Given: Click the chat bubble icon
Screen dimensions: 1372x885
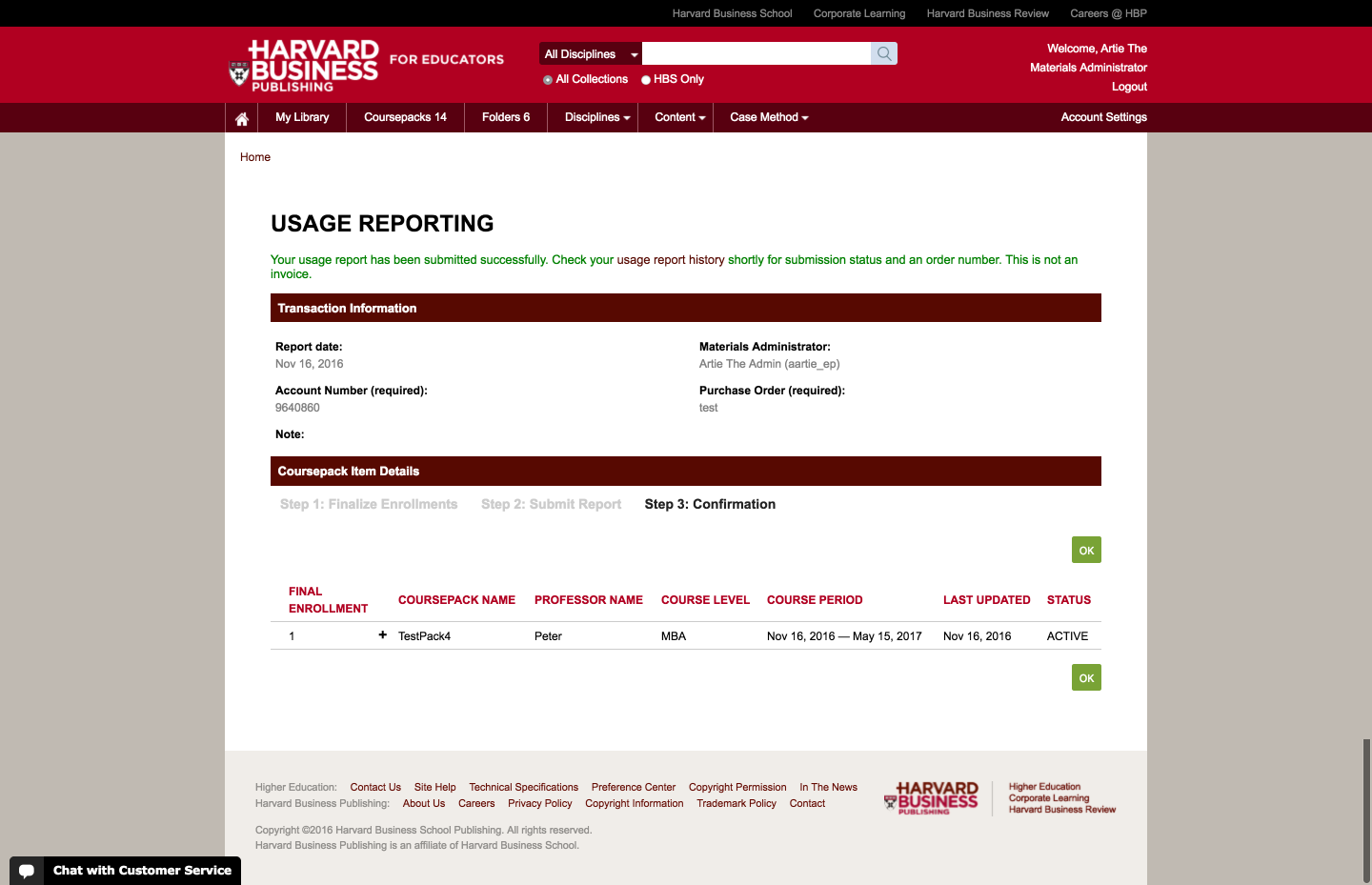Looking at the screenshot, I should [27, 871].
